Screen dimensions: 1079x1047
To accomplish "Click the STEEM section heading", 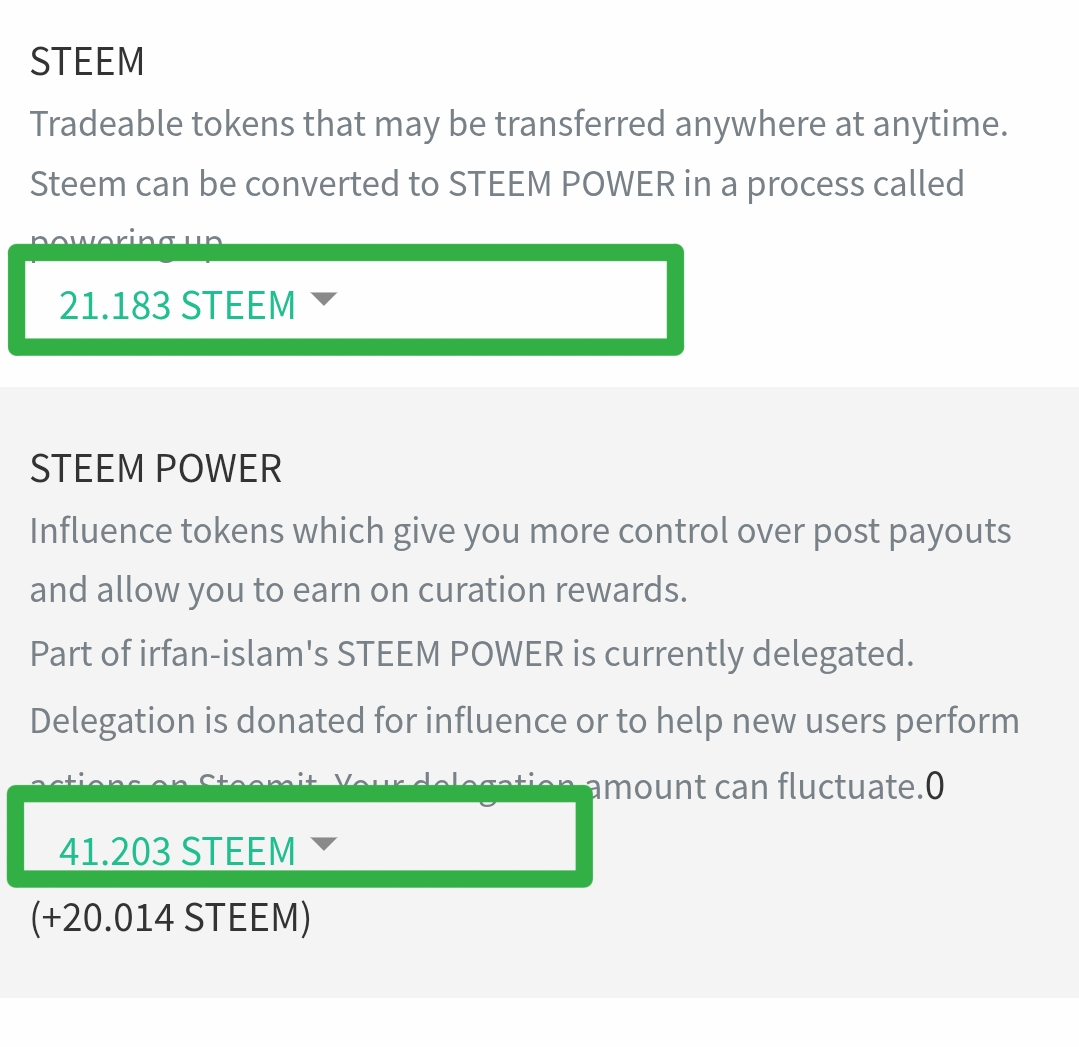I will 87,62.
